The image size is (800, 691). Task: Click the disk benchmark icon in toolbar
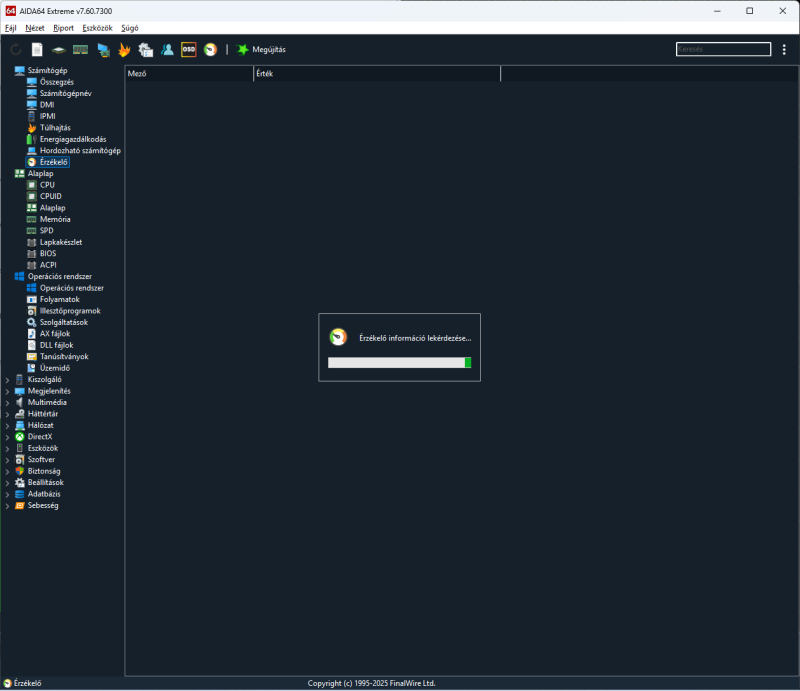59,50
